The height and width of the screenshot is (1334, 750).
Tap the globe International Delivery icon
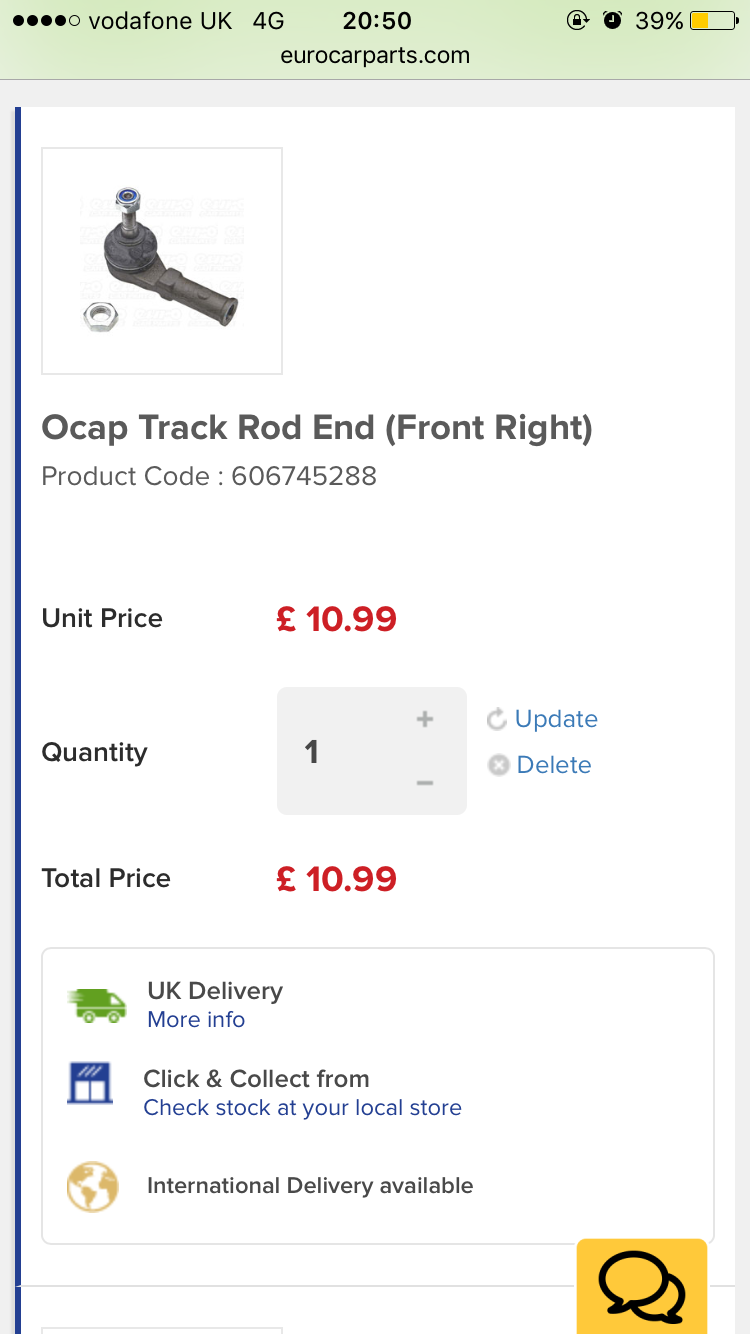[93, 1187]
